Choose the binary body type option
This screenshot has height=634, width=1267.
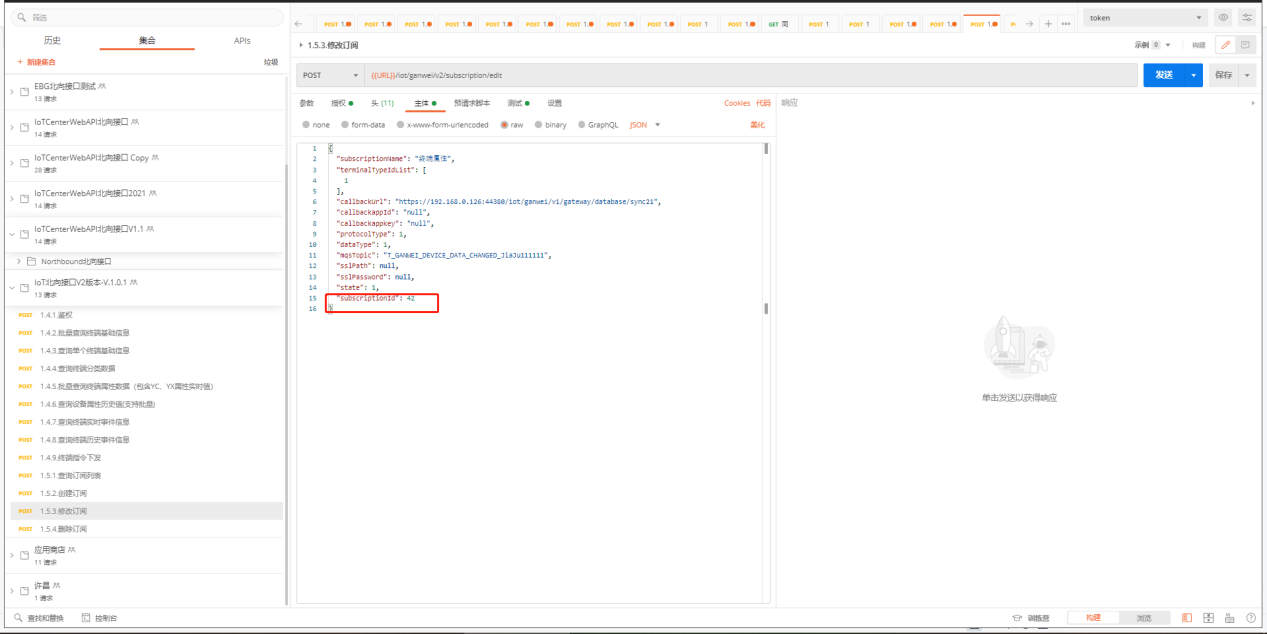pyautogui.click(x=538, y=125)
